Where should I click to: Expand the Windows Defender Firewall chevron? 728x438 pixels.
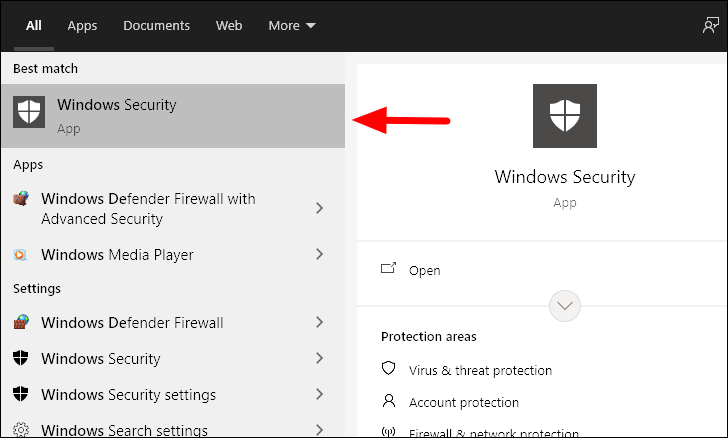pos(319,322)
